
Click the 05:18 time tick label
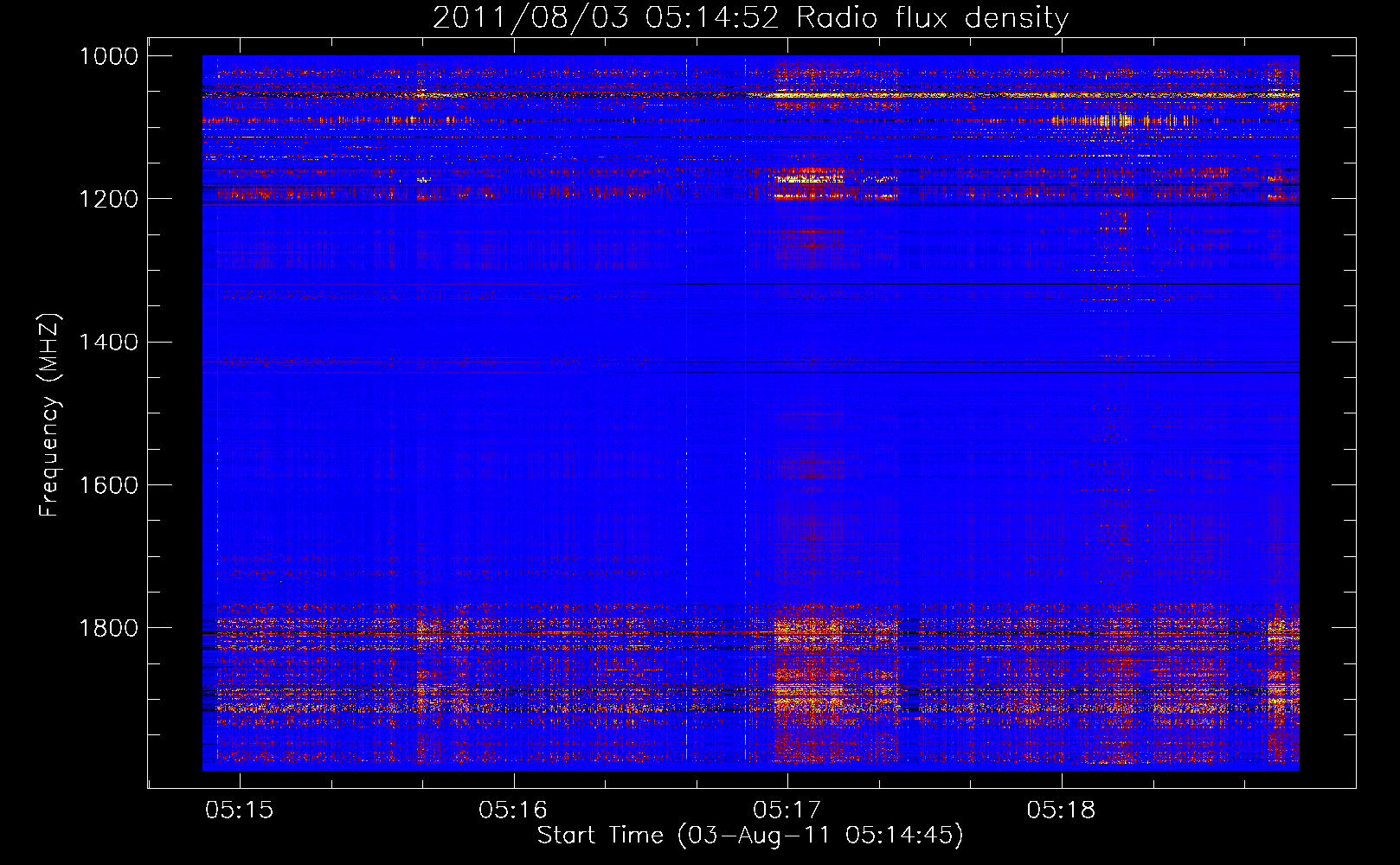(1061, 810)
